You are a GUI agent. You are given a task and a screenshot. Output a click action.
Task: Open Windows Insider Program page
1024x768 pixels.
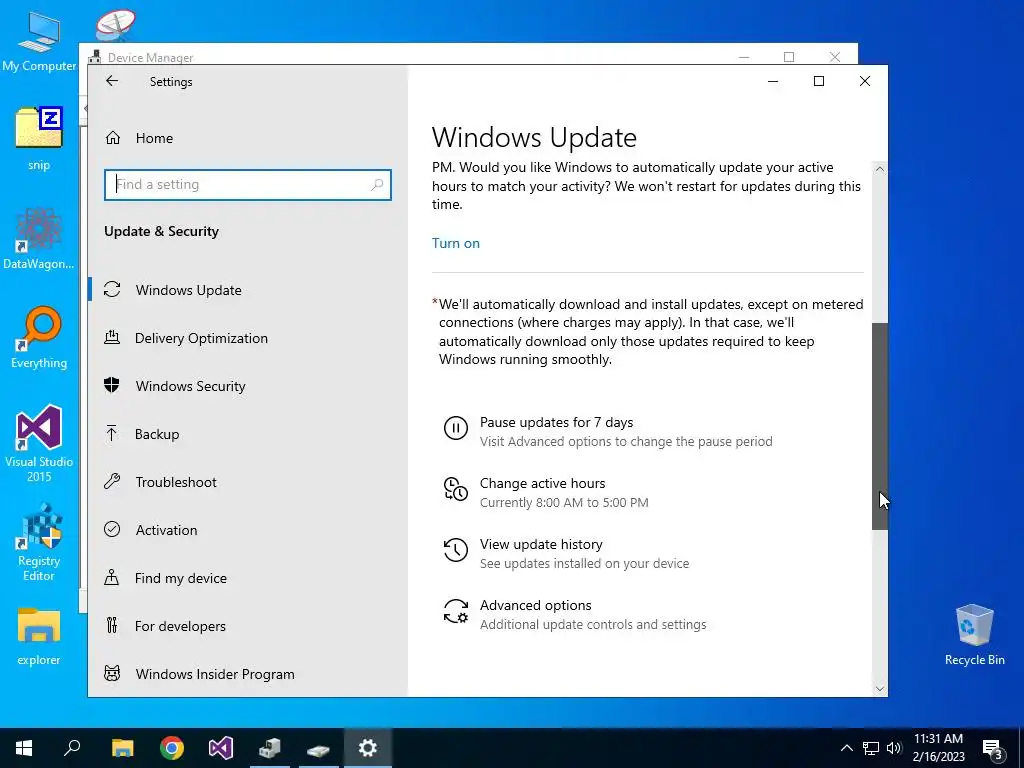click(248, 674)
